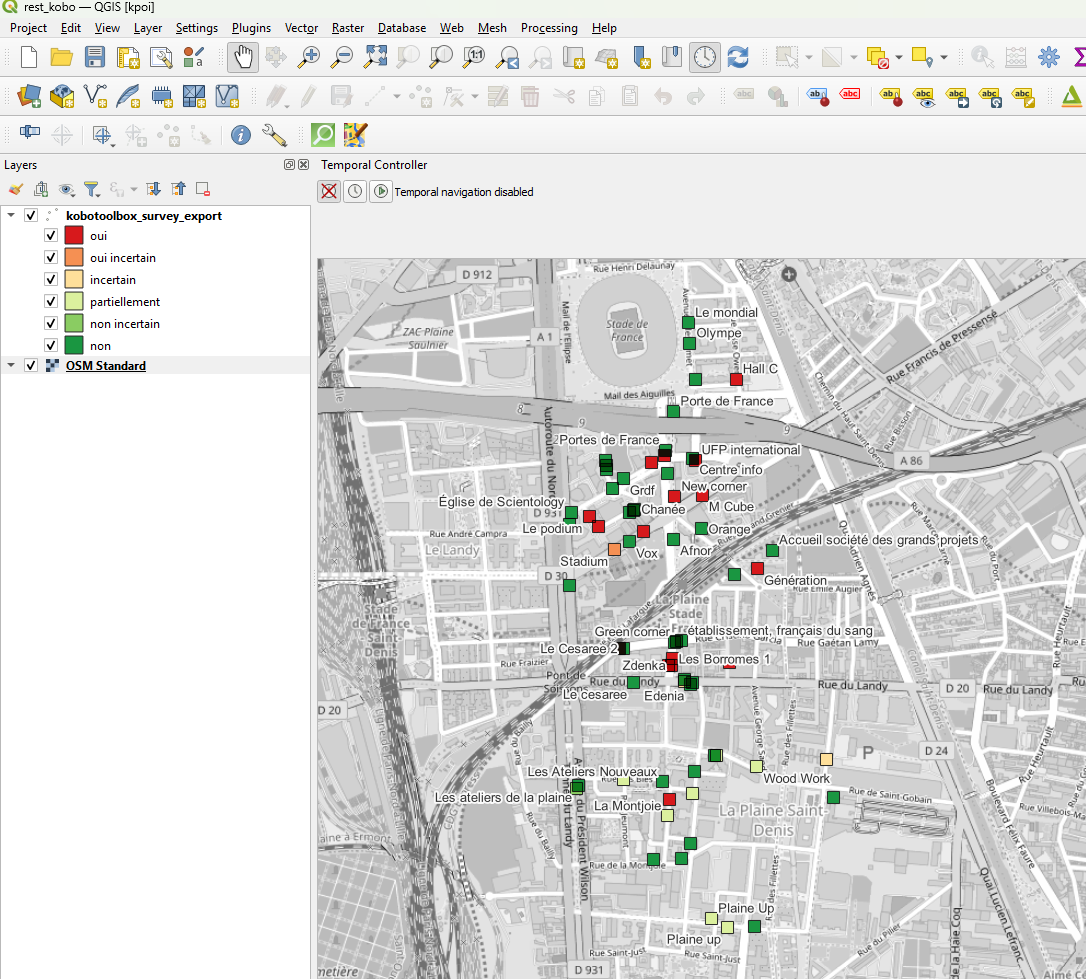The height and width of the screenshot is (979, 1086).
Task: Click the Open Field Calculator abacus icon
Action: (x=1016, y=57)
